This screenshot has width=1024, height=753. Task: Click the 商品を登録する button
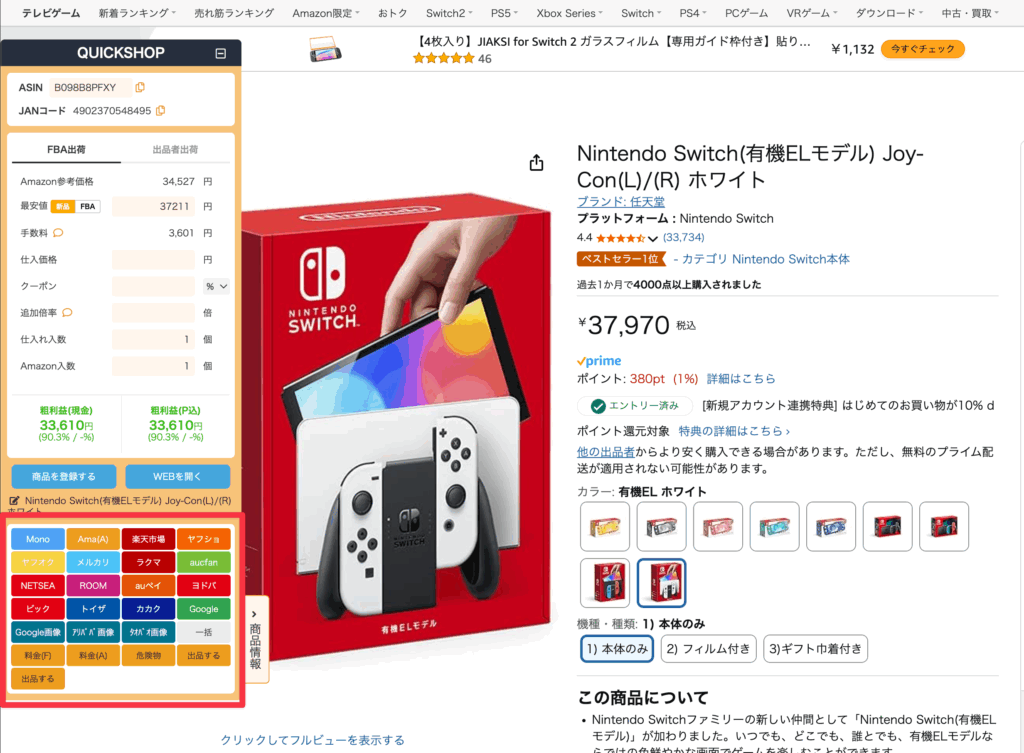(x=64, y=477)
